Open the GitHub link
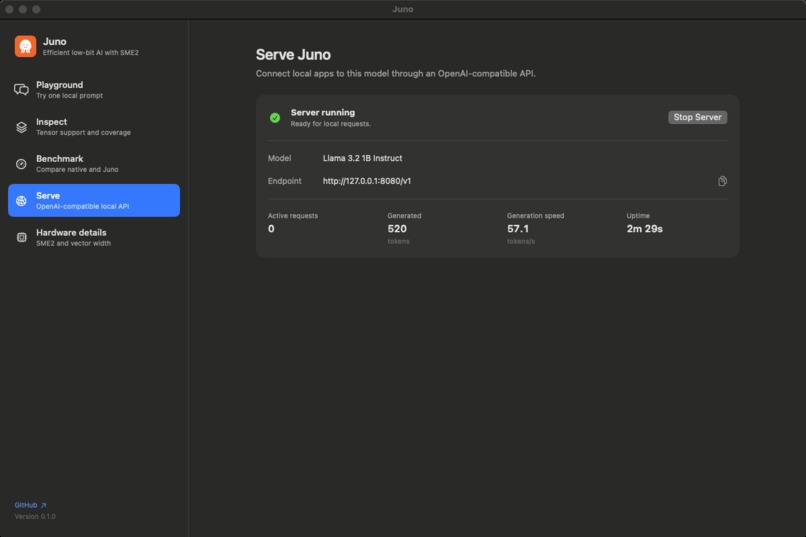The image size is (806, 537). coord(30,505)
